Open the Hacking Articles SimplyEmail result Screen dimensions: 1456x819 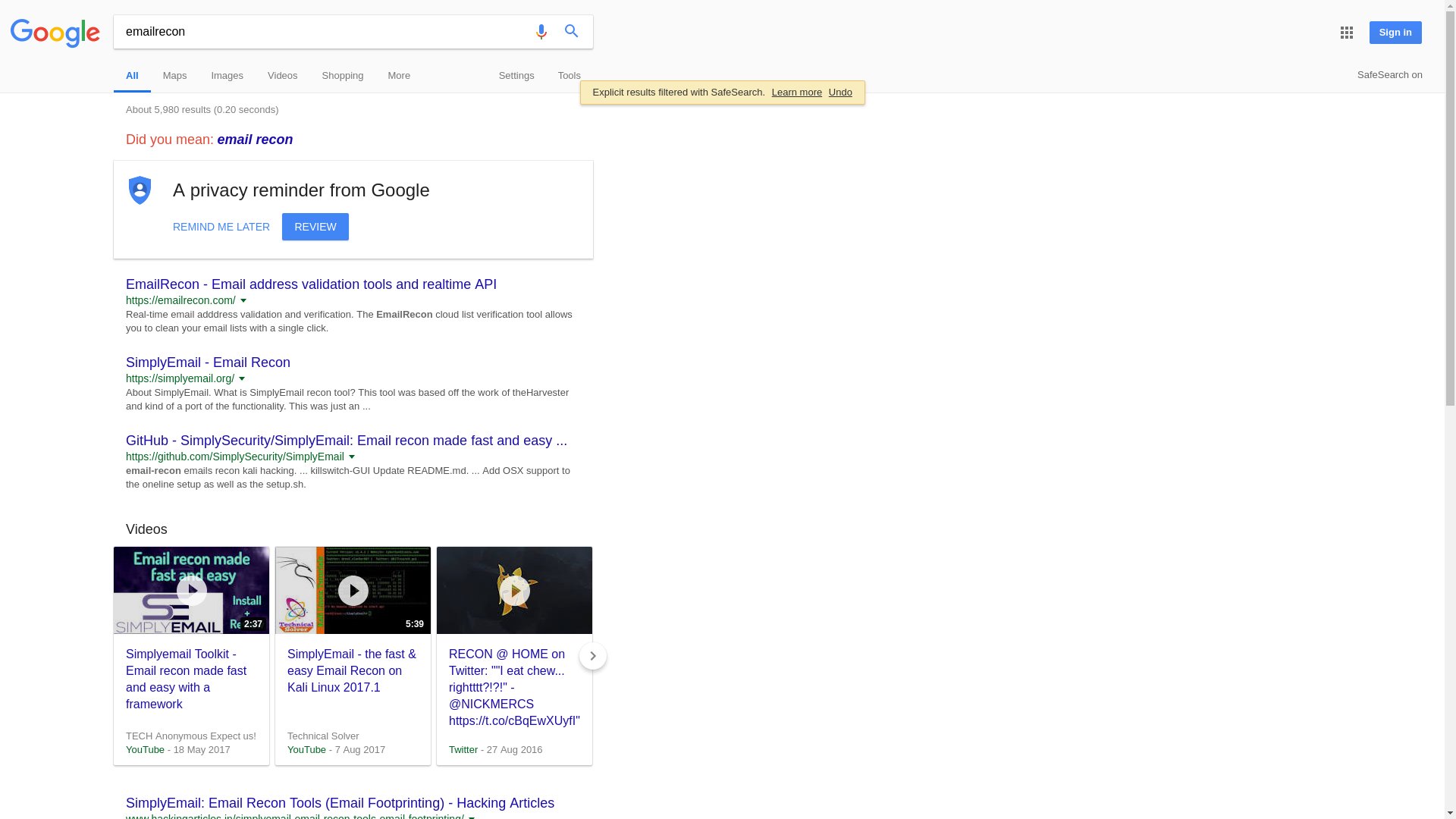340,803
